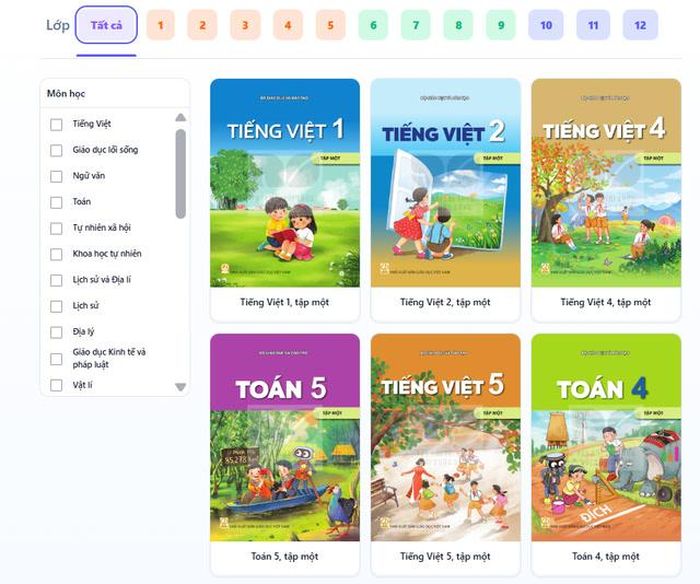Open the Tiếng Việt 5 book cover
700x584 pixels.
point(446,438)
